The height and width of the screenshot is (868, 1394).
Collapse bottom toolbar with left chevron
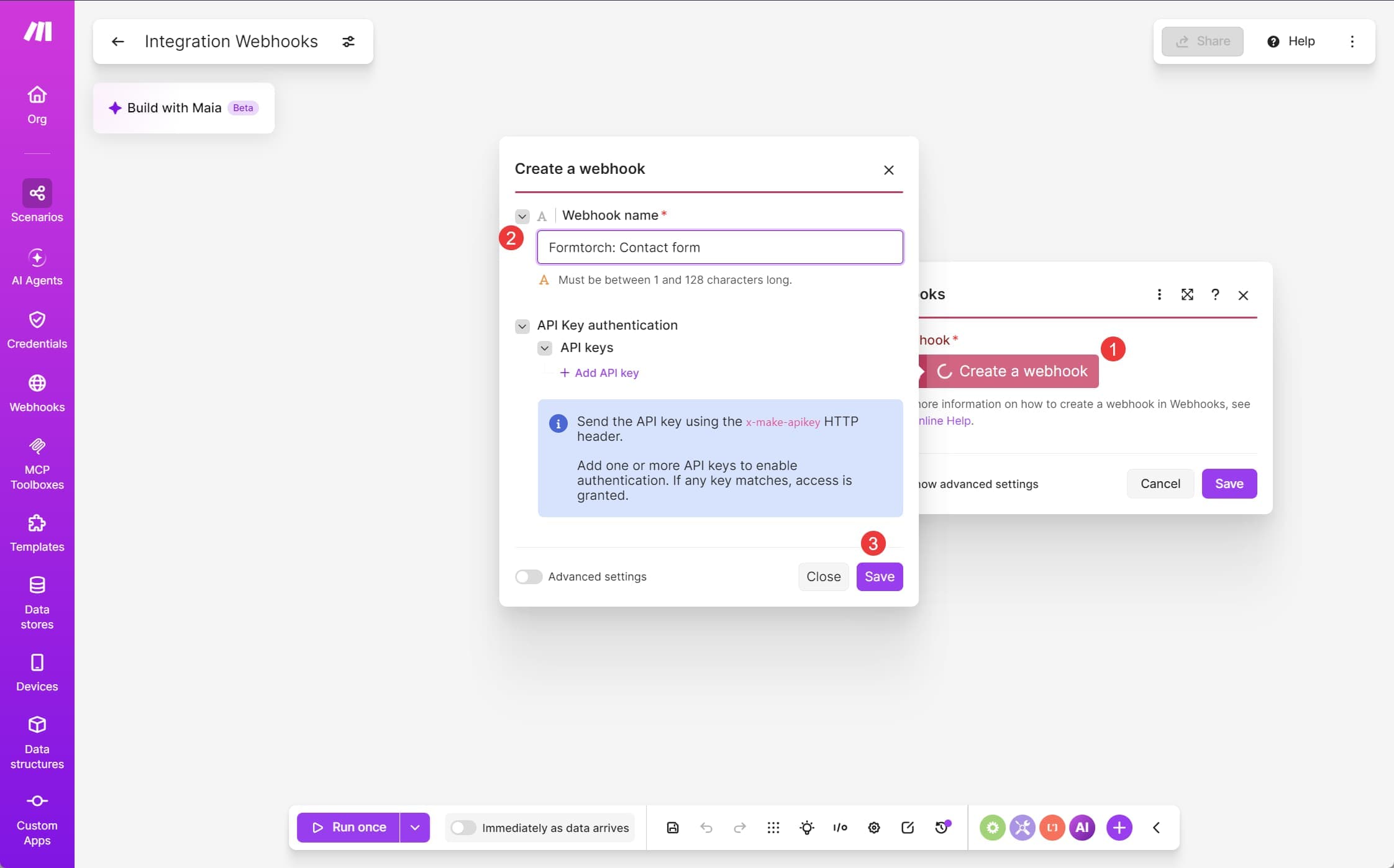[x=1157, y=828]
